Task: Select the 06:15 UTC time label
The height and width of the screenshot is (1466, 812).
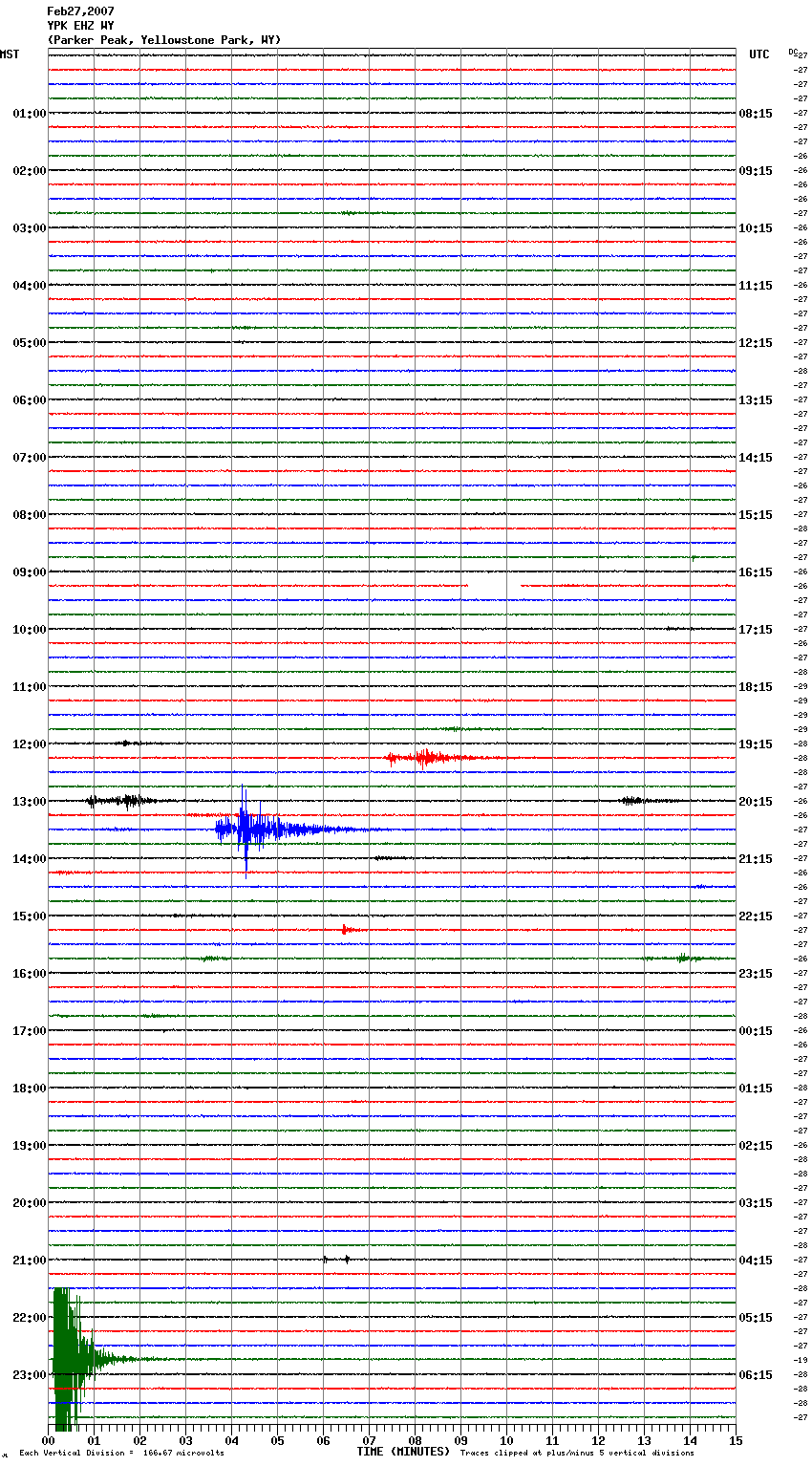Action: pyautogui.click(x=756, y=1375)
